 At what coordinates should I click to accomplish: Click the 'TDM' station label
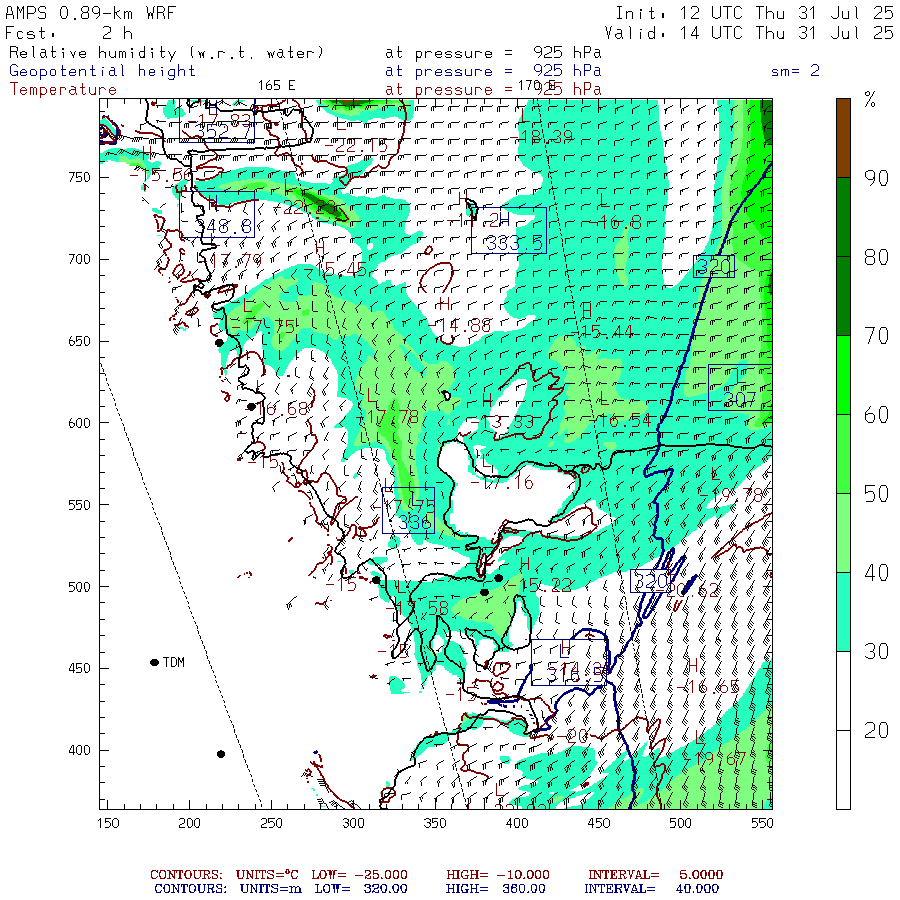(174, 662)
